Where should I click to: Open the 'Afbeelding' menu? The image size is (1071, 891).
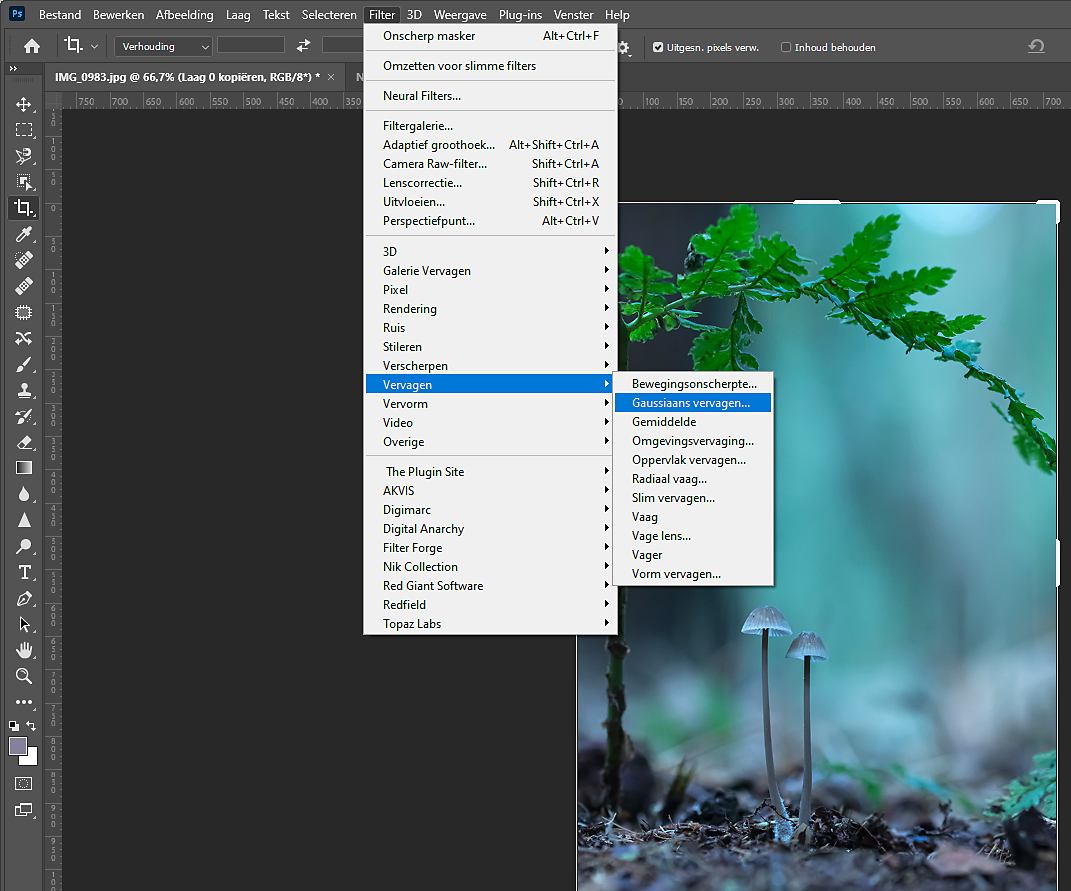coord(185,15)
